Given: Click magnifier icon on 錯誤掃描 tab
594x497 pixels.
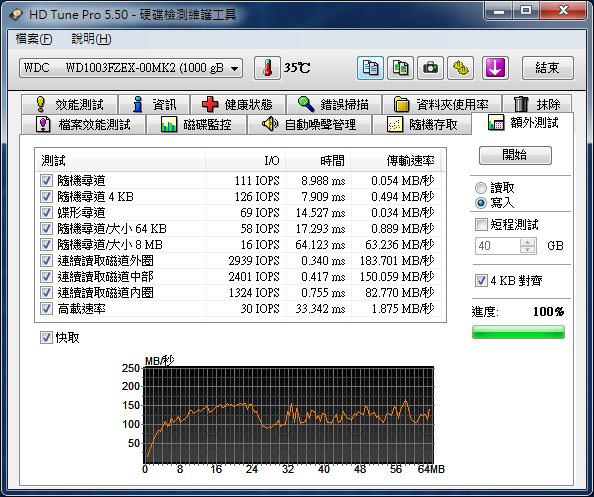Looking at the screenshot, I should click(306, 104).
